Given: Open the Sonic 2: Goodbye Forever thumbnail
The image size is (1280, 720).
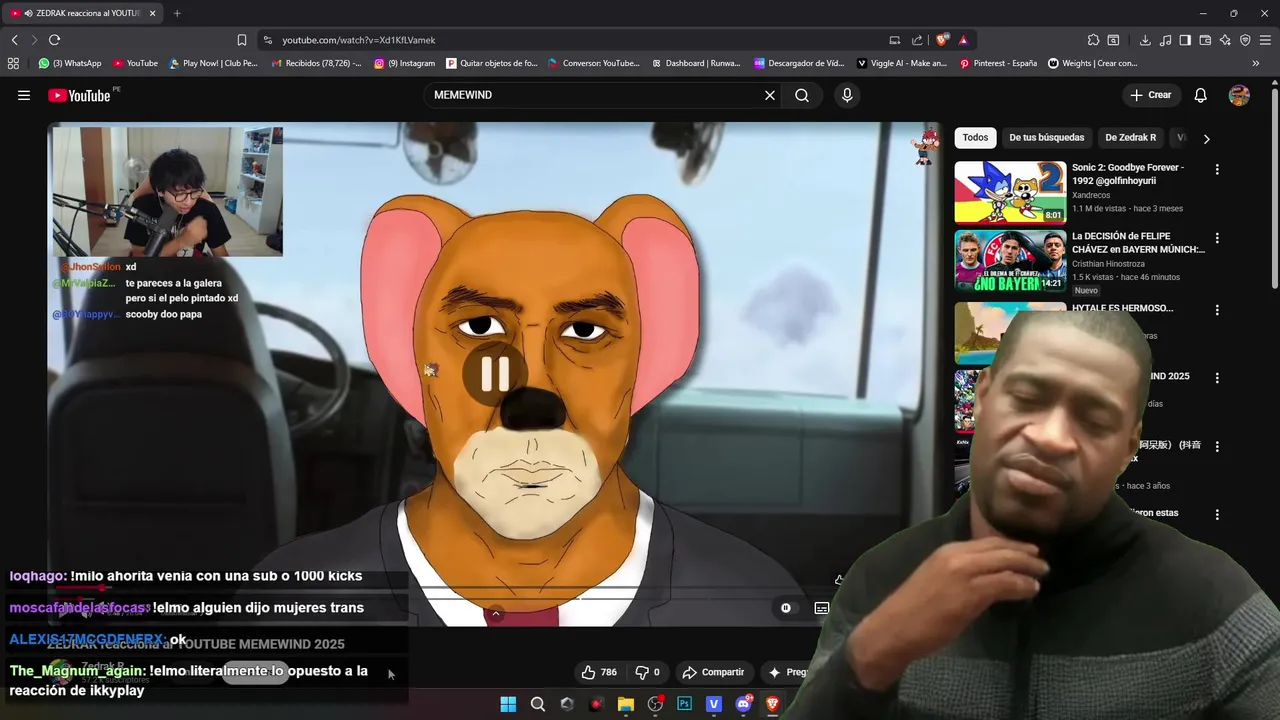Looking at the screenshot, I should pos(1010,192).
